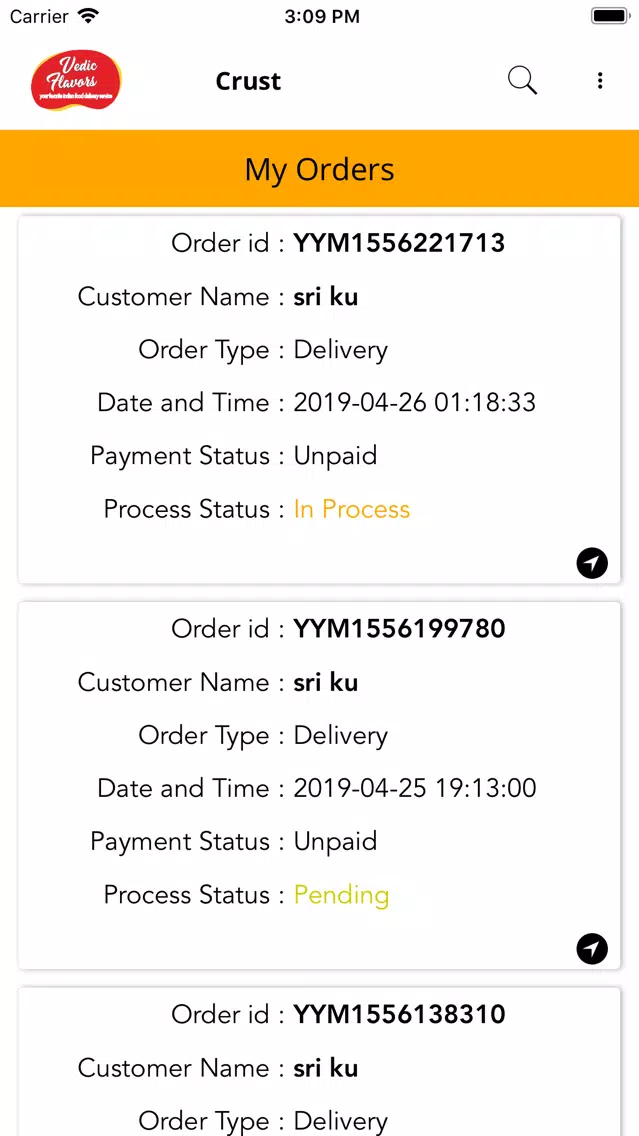Open order id YYM1556138310
This screenshot has width=639, height=1136.
(x=399, y=1015)
